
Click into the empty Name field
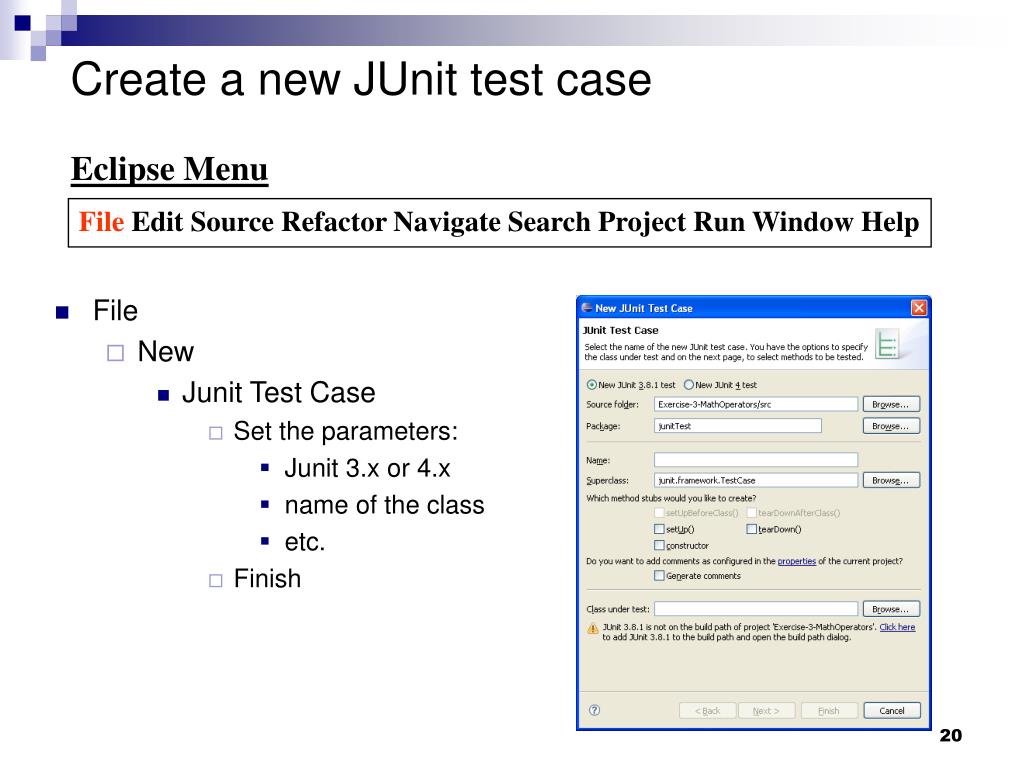756,460
